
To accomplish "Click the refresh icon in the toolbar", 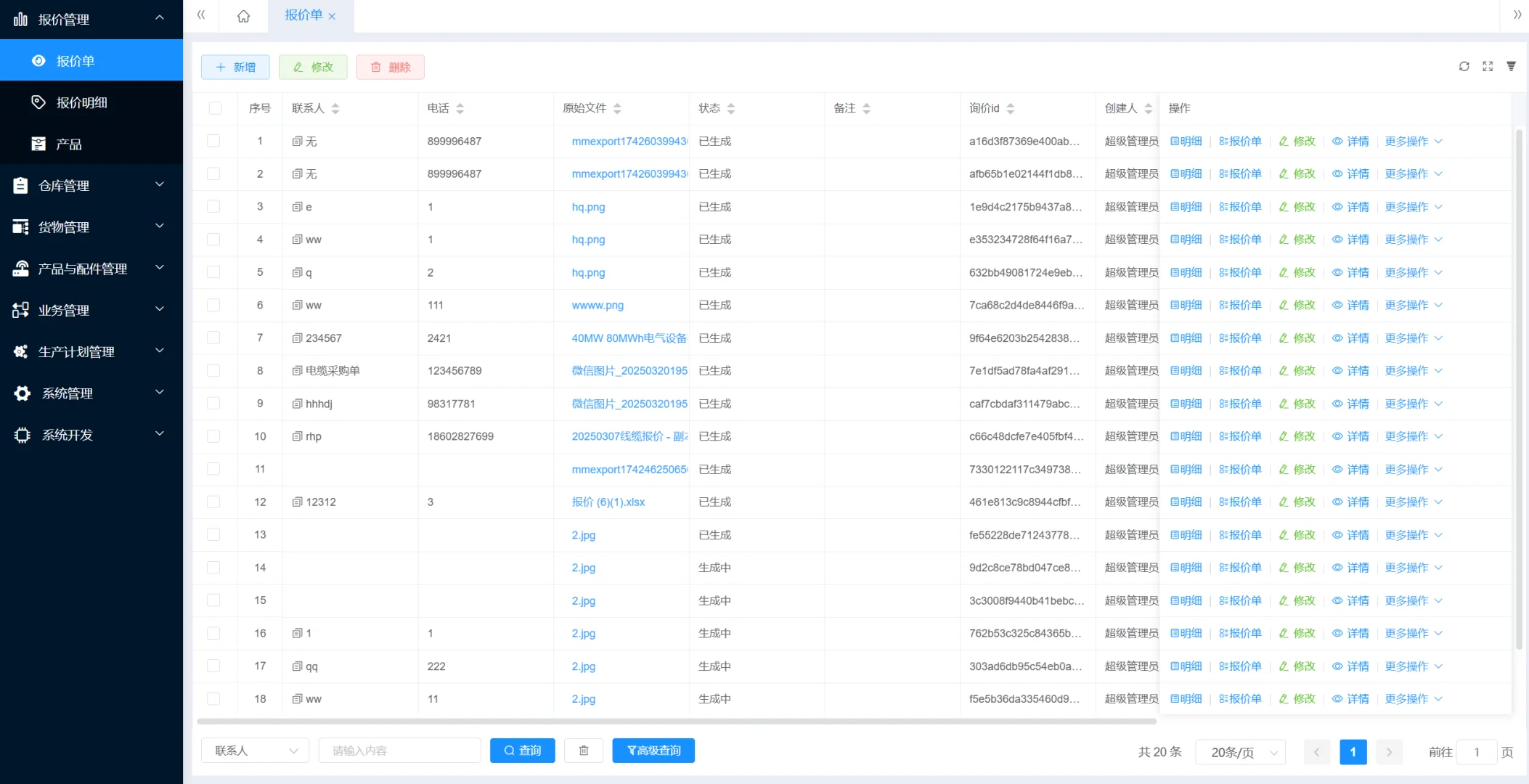I will (x=1464, y=67).
